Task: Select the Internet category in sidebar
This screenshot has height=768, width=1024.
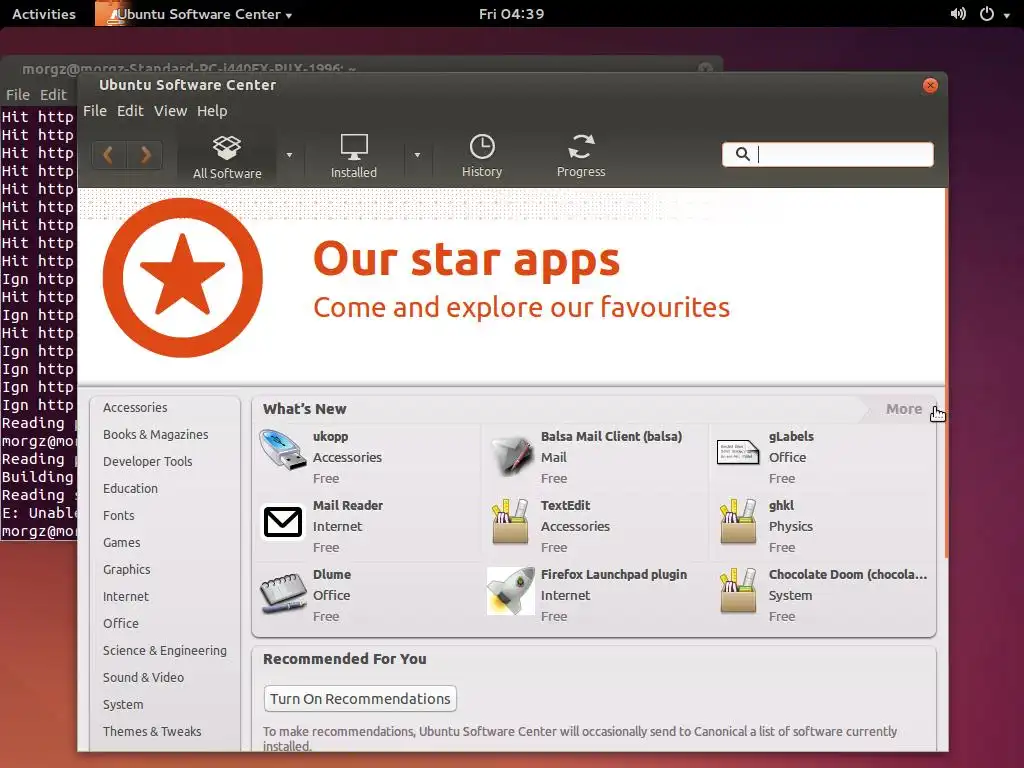Action: [x=125, y=596]
